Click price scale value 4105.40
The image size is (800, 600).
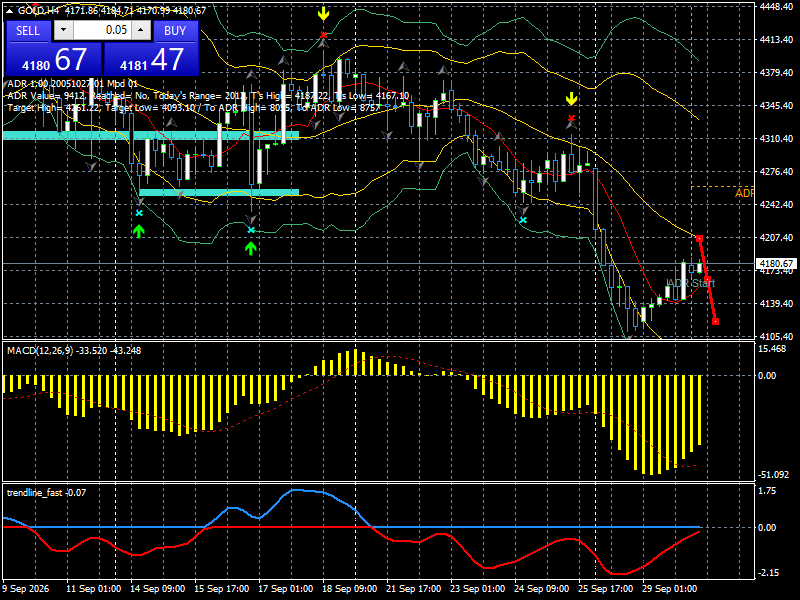click(776, 337)
